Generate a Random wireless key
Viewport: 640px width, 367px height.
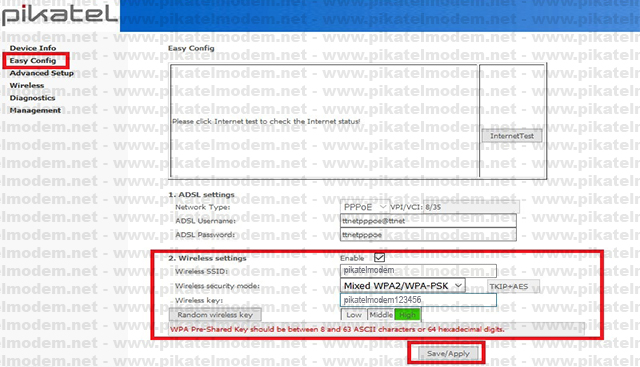point(215,315)
